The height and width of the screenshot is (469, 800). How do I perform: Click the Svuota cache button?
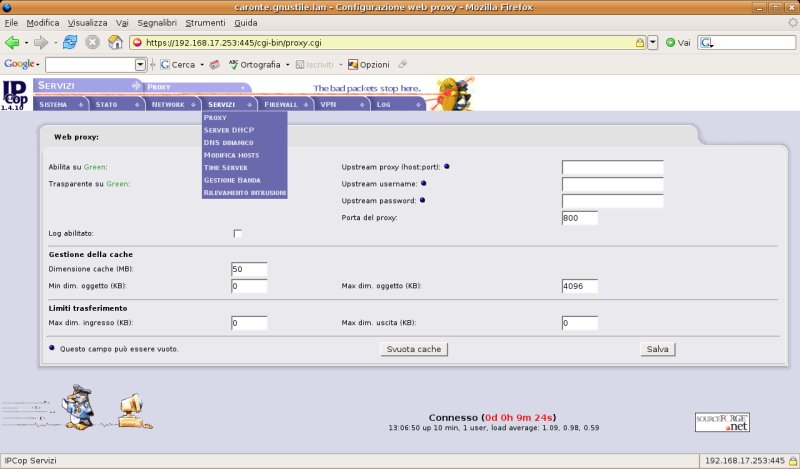415,349
